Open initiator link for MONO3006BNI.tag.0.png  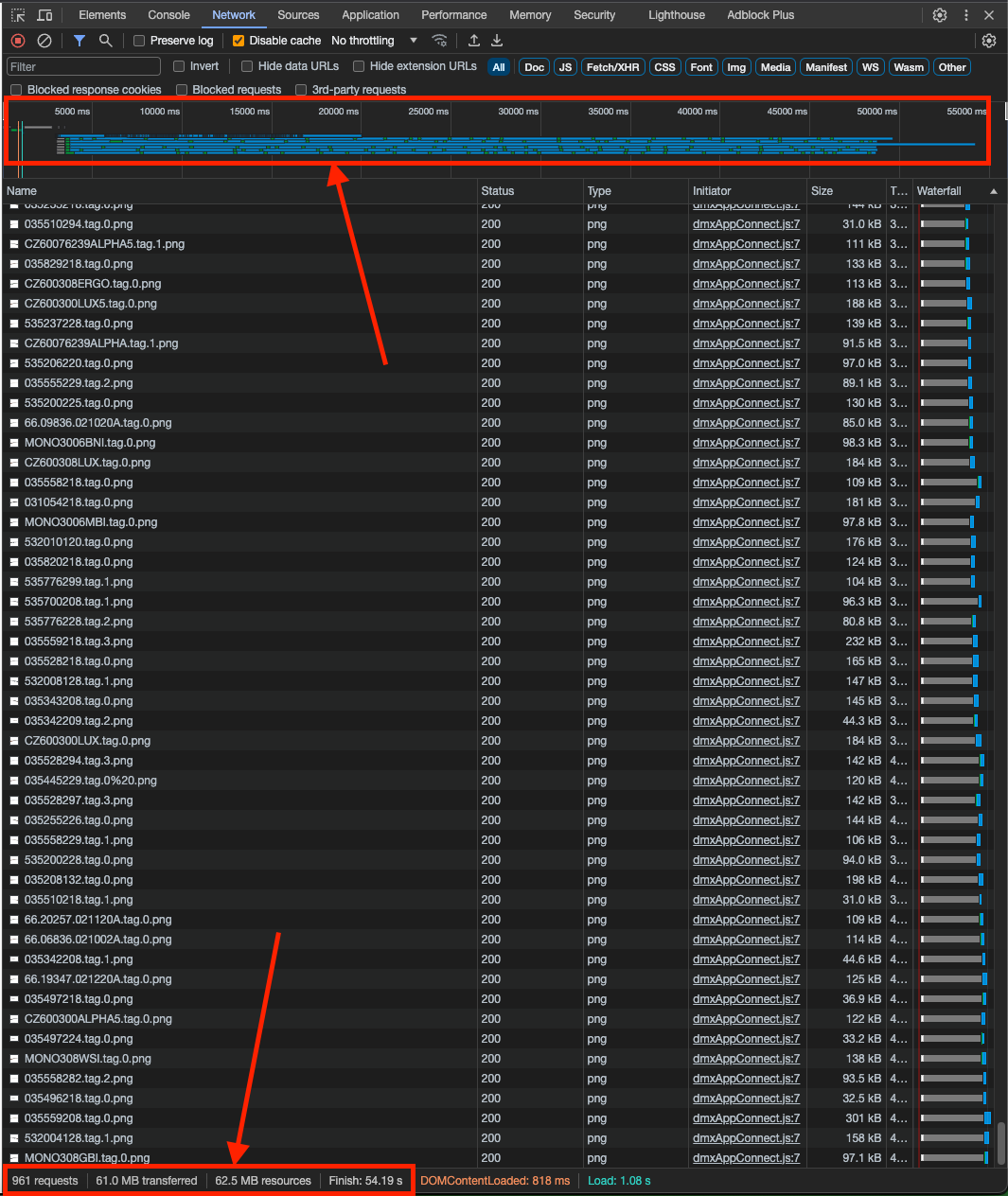[x=746, y=443]
